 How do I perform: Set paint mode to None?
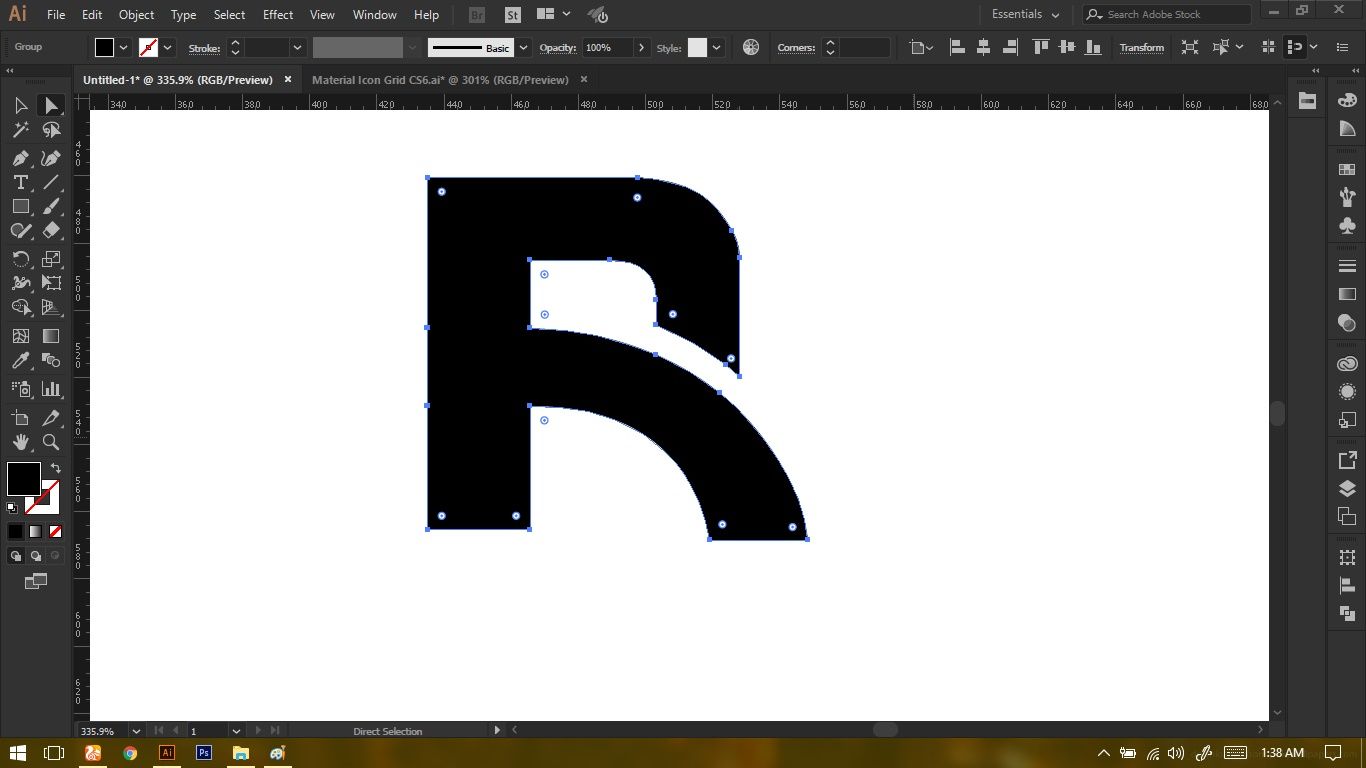pyautogui.click(x=56, y=532)
